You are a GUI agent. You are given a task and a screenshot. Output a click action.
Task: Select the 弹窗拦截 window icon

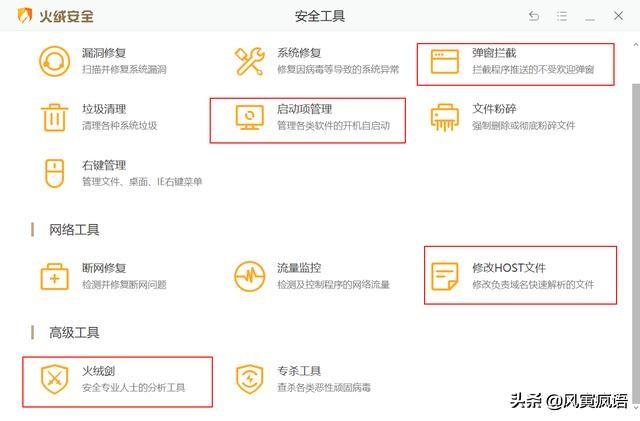point(444,61)
